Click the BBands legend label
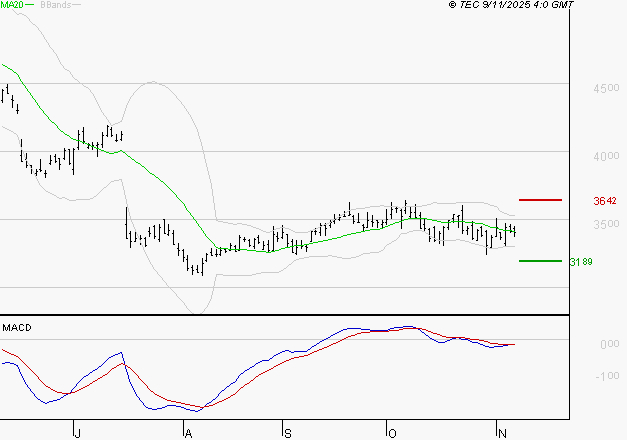 [x=56, y=5]
